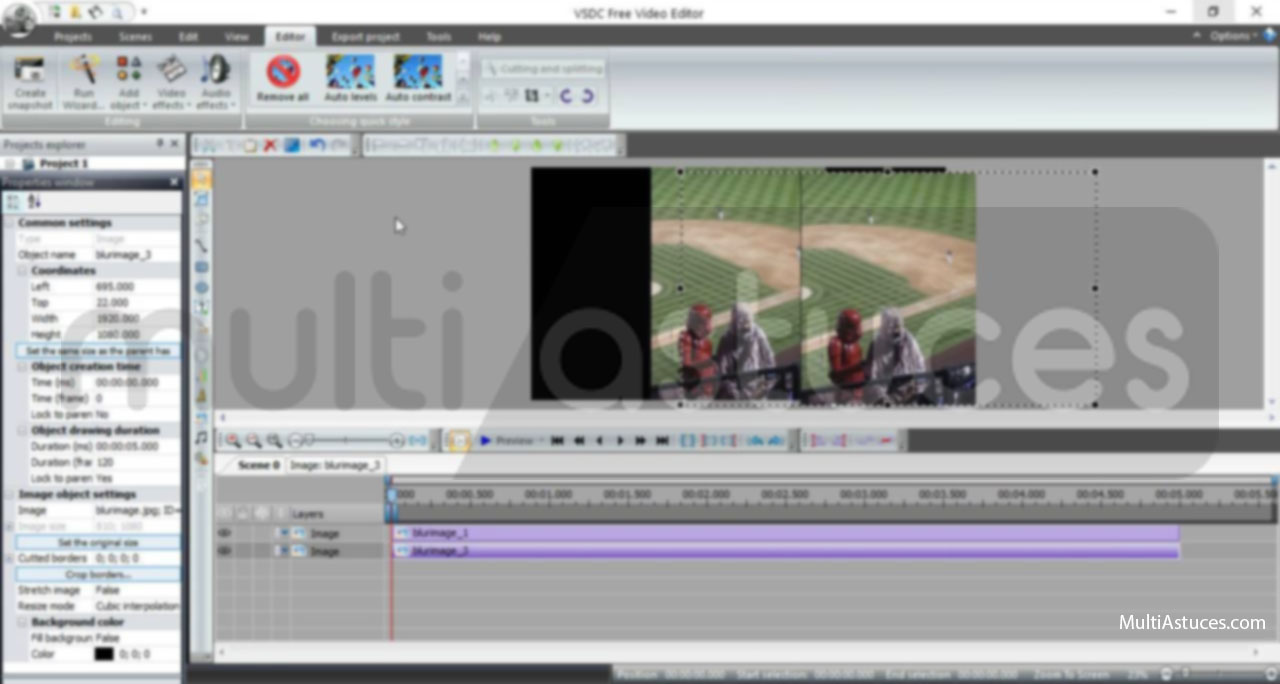This screenshot has height=684, width=1280.
Task: Collapse the Common settings section
Action: 10,223
